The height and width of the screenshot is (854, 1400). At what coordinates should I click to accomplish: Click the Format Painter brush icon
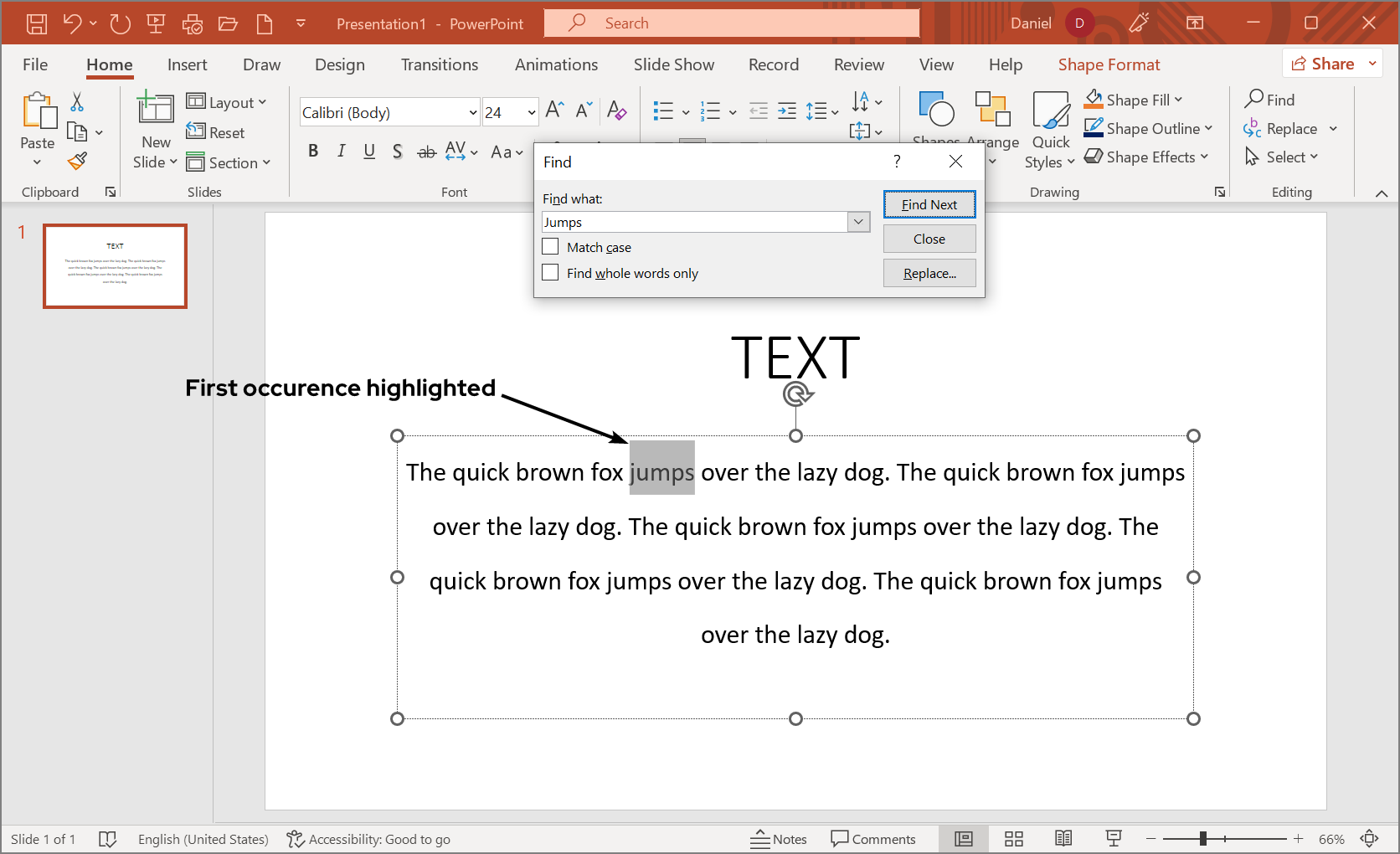[77, 161]
